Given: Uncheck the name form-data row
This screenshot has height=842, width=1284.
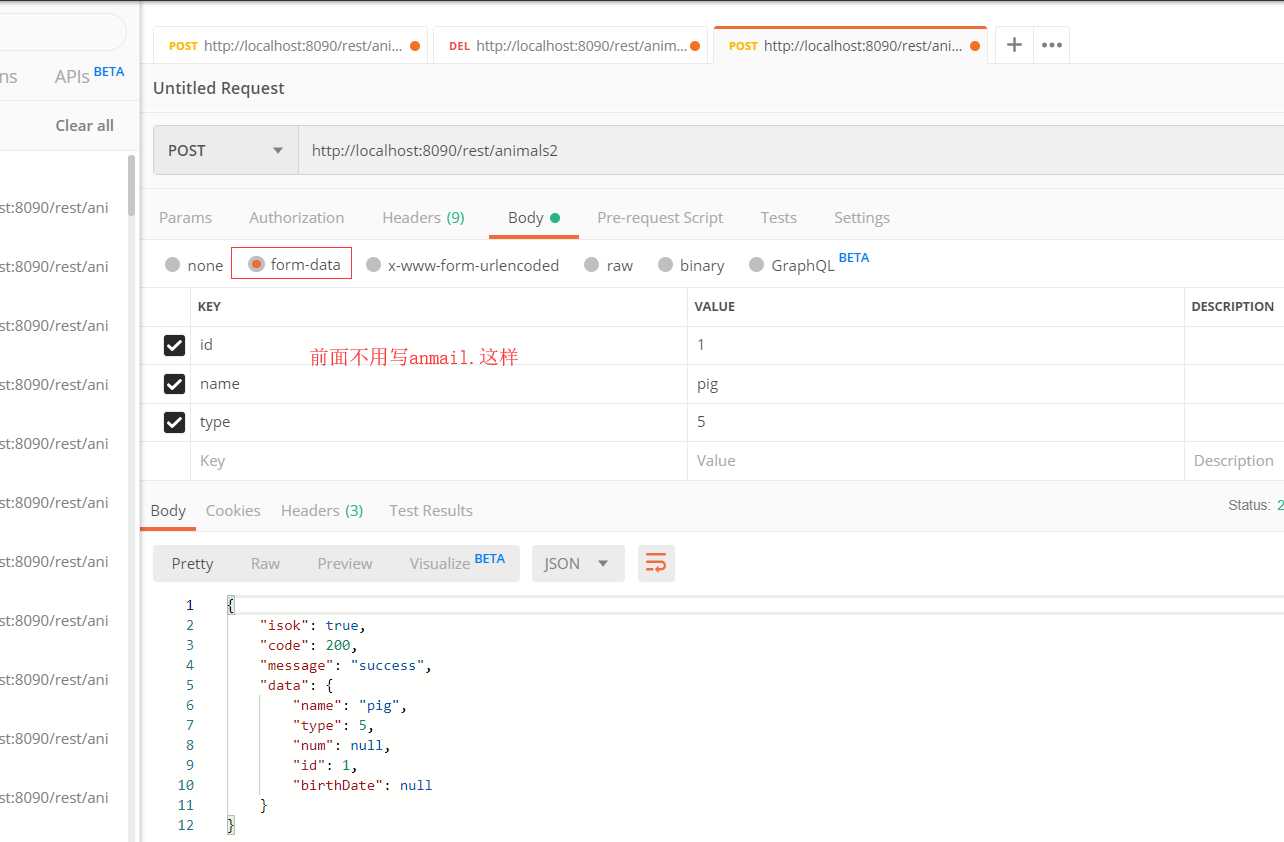Looking at the screenshot, I should [x=174, y=384].
